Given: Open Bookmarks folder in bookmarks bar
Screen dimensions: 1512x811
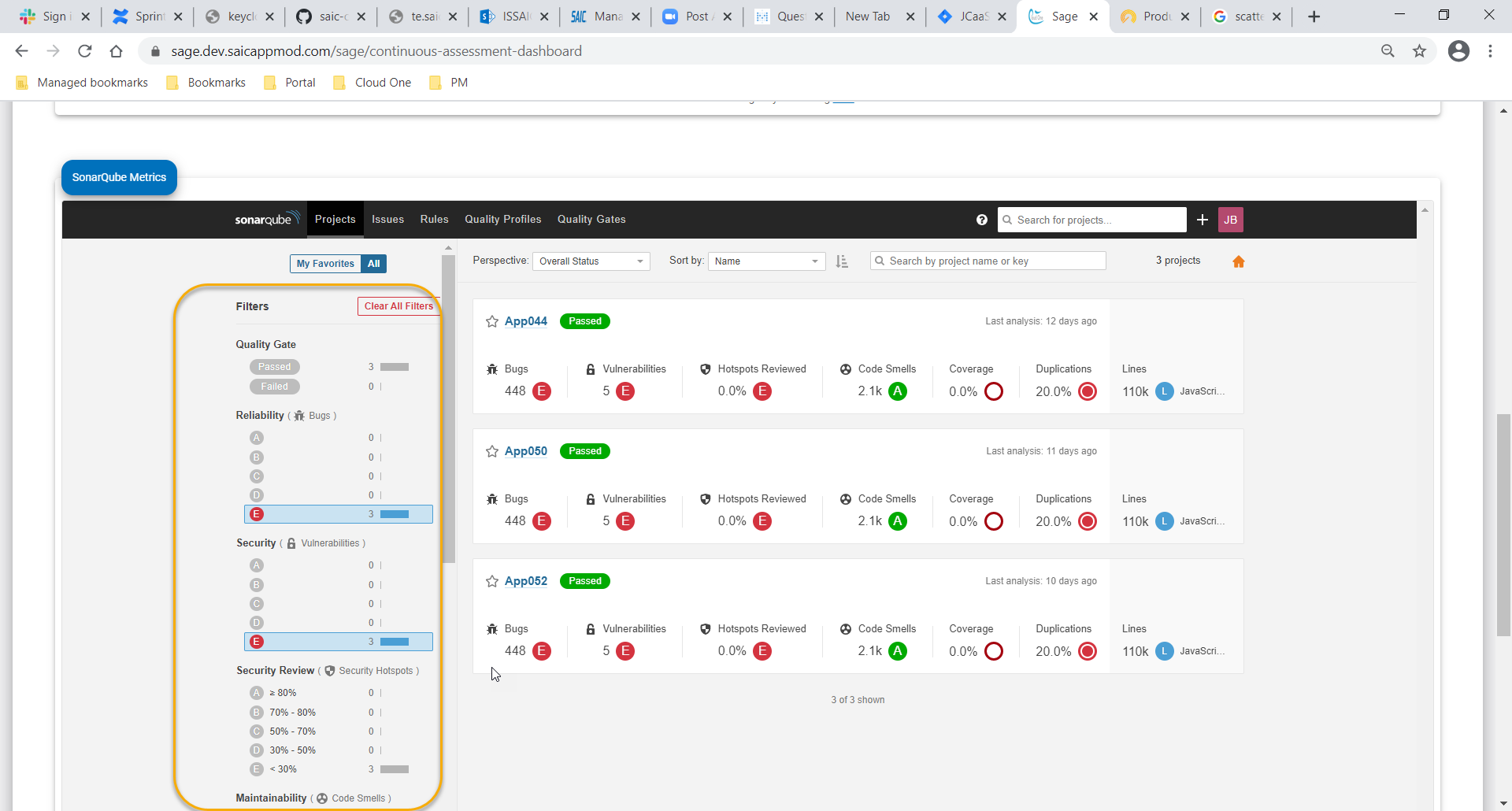Looking at the screenshot, I should 206,83.
